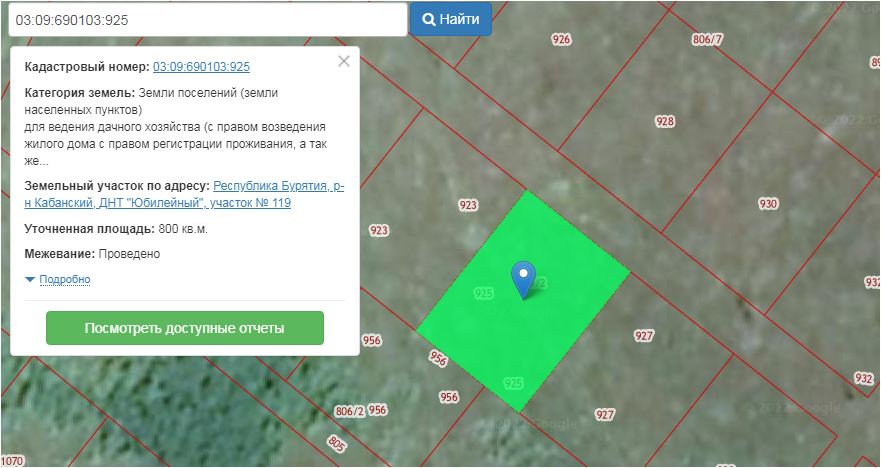Click parcel label 806/2 on map

coord(347,411)
